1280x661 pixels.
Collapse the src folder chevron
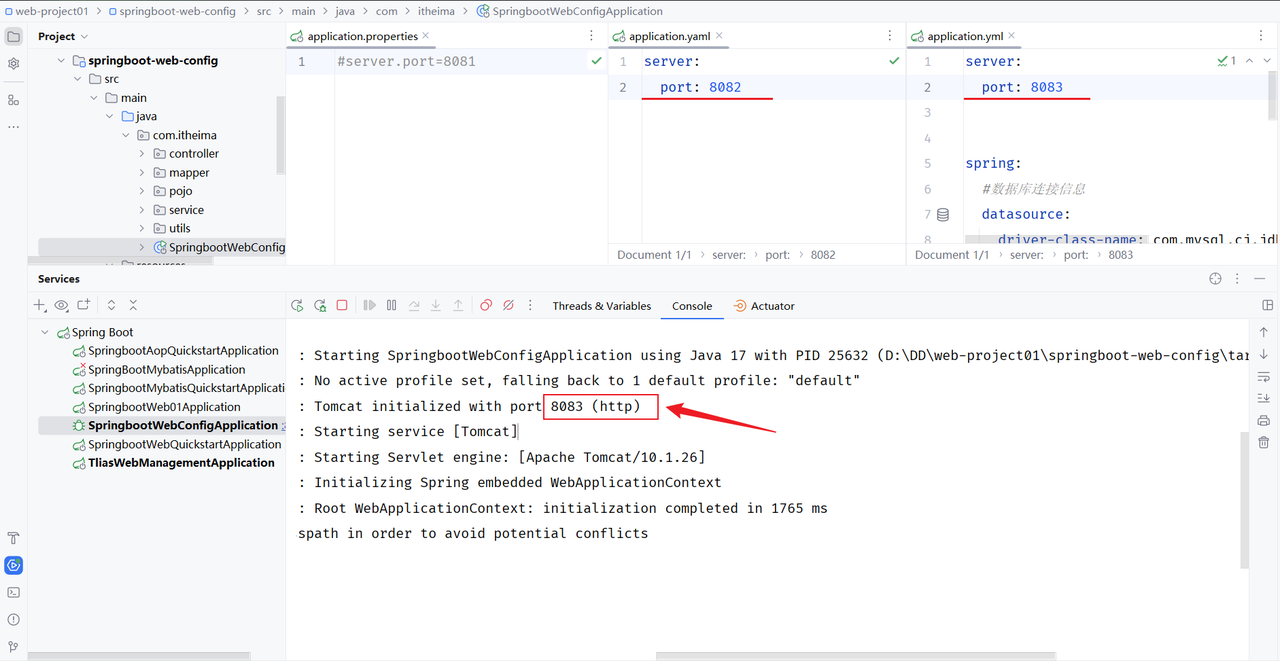tap(77, 79)
